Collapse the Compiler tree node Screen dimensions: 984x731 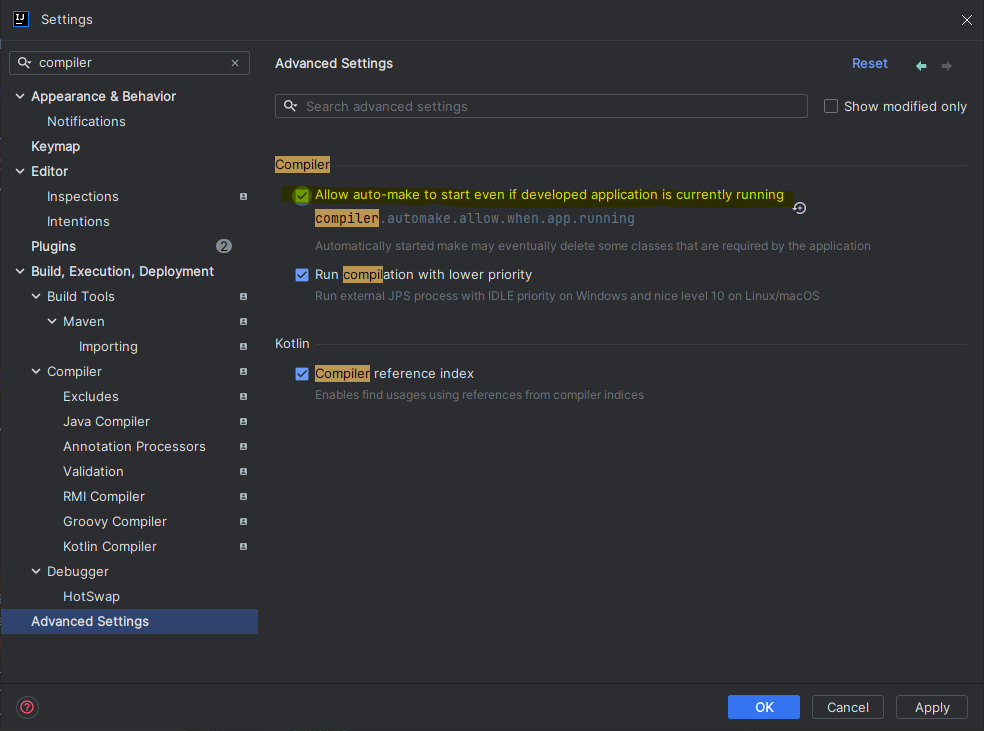(36, 371)
